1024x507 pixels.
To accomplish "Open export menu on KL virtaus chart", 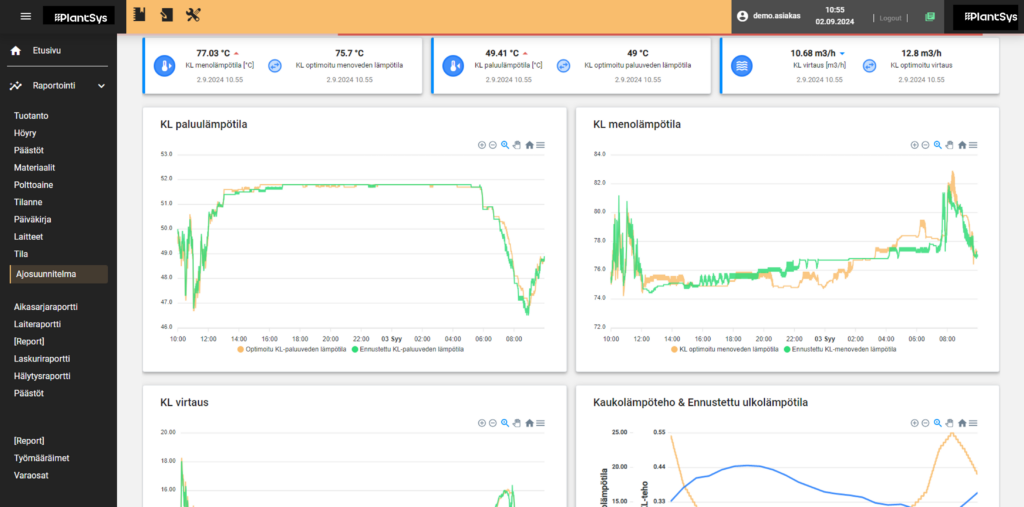I will coord(541,423).
